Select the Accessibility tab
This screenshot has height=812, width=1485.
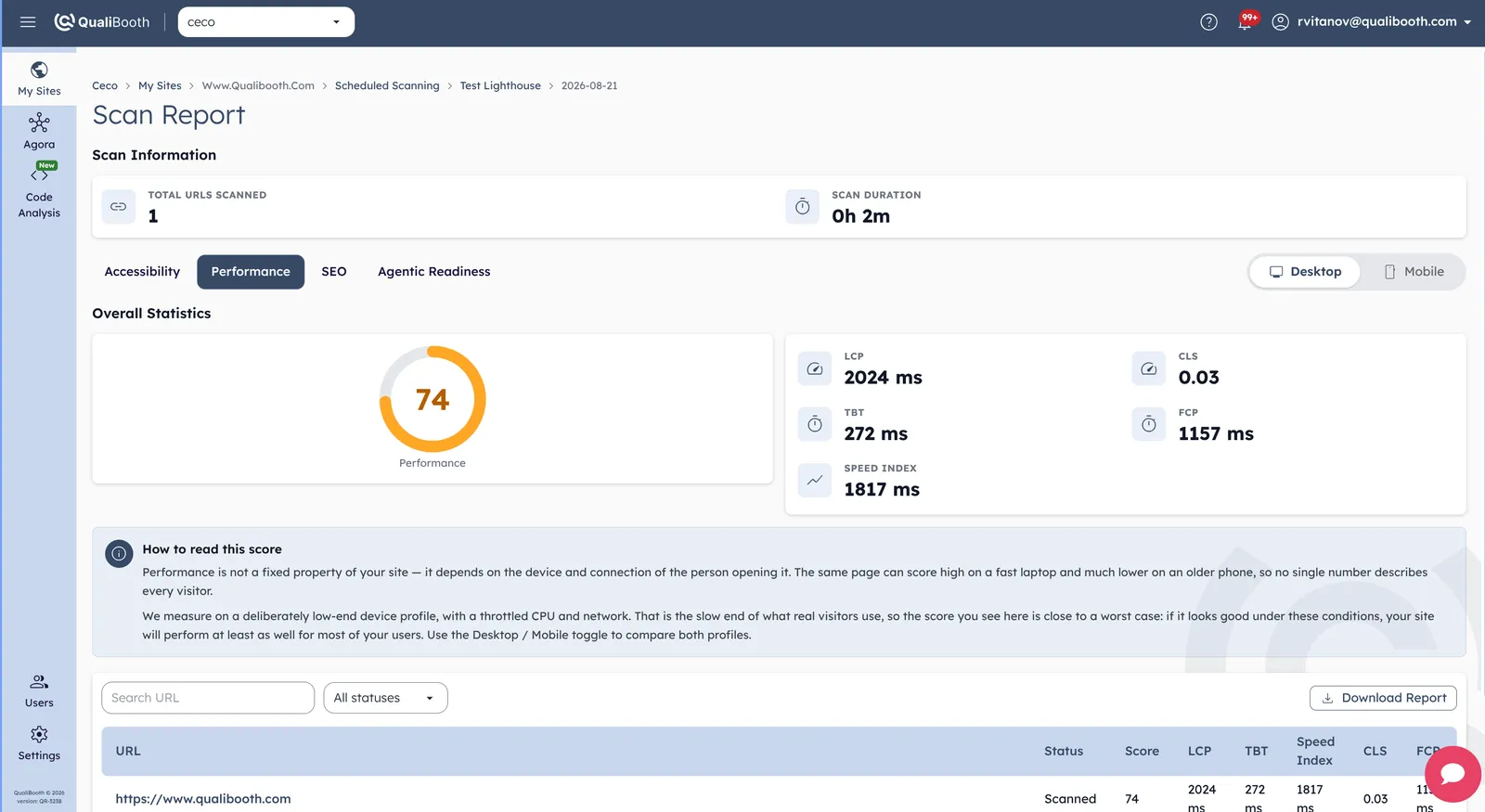click(142, 272)
